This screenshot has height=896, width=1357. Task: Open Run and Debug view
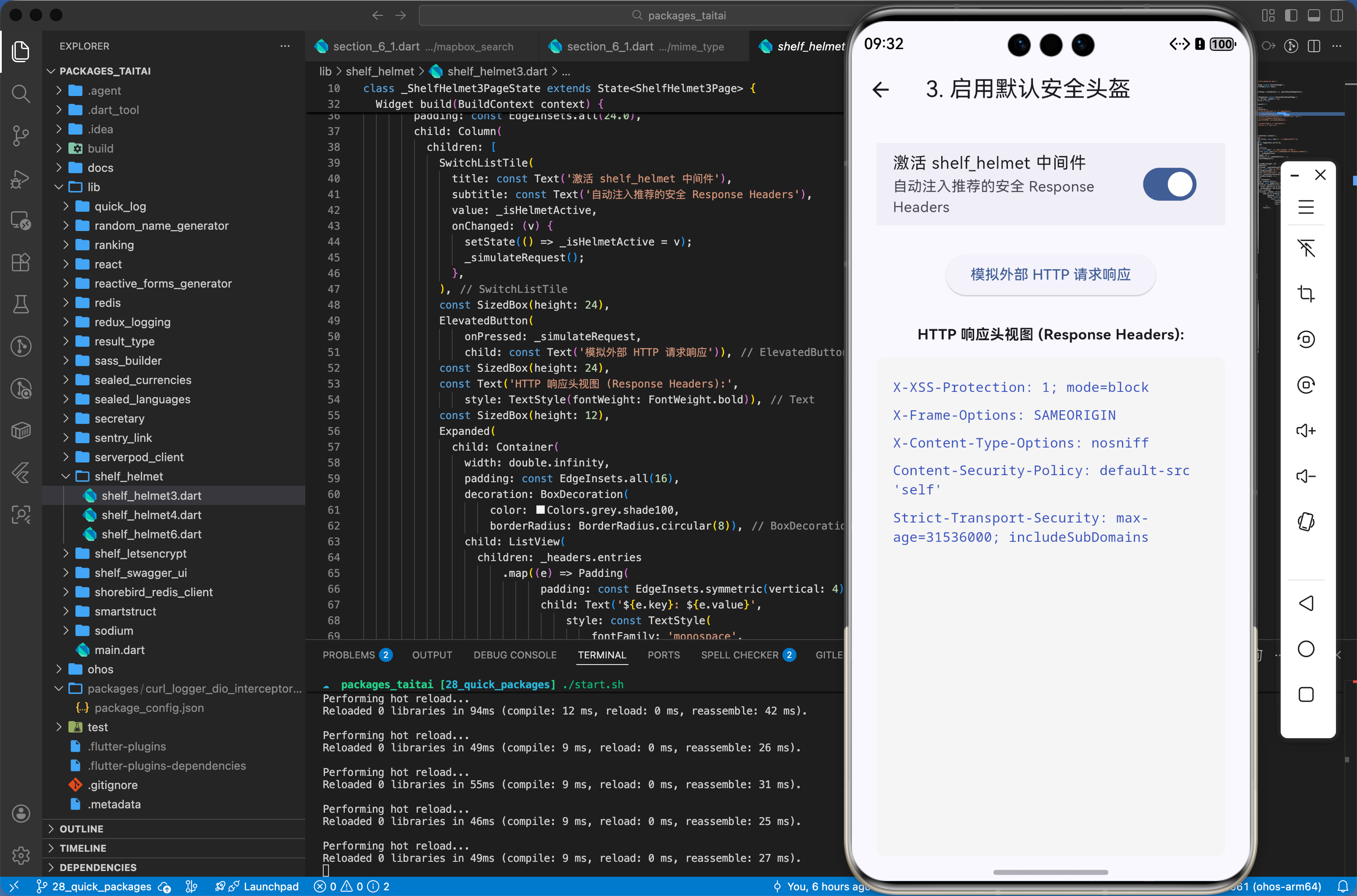[x=21, y=178]
